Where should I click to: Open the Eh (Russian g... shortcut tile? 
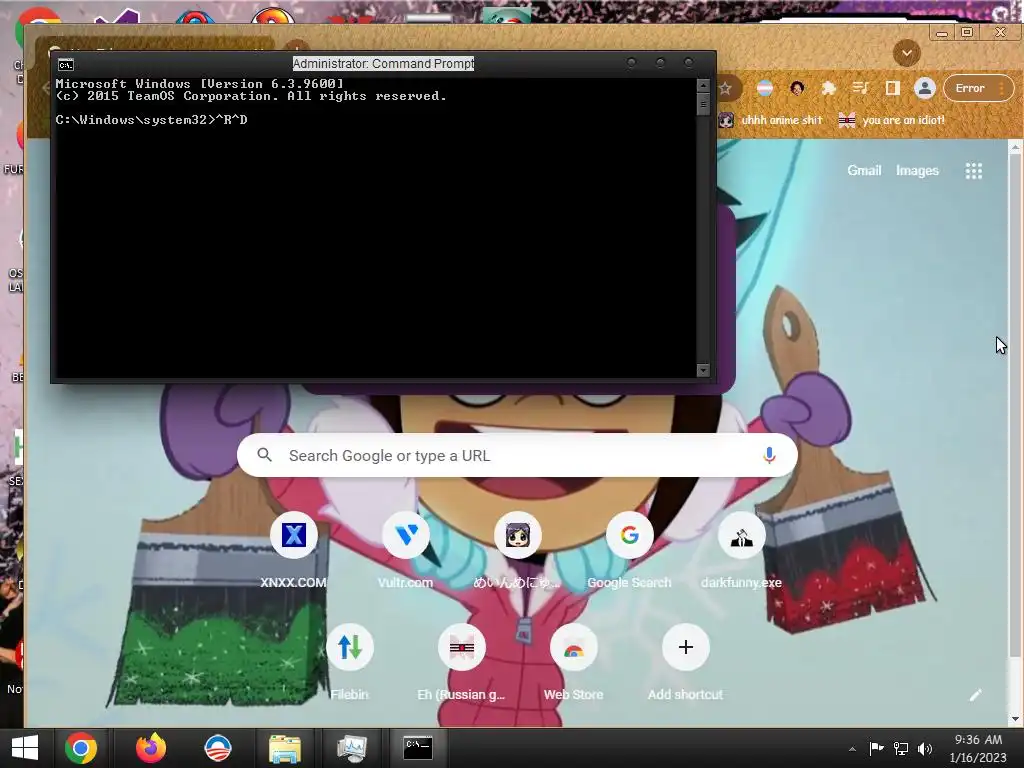(x=462, y=647)
